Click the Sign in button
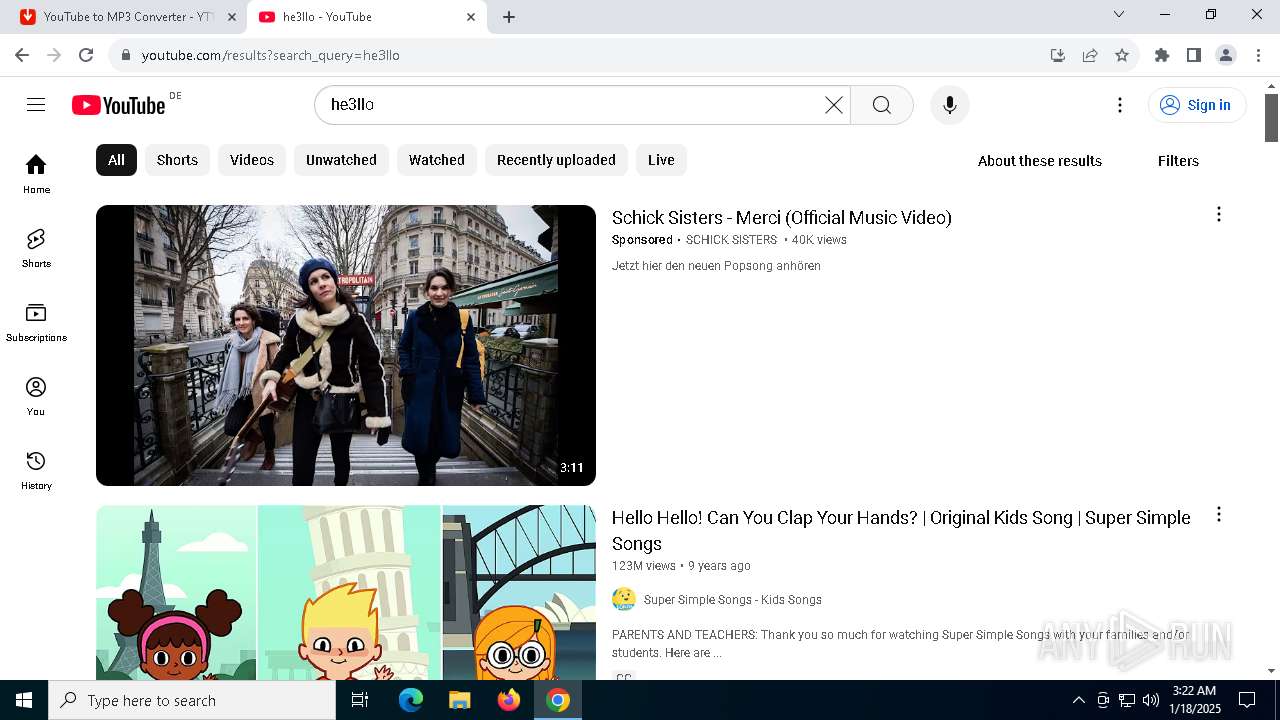The image size is (1280, 720). (1196, 105)
